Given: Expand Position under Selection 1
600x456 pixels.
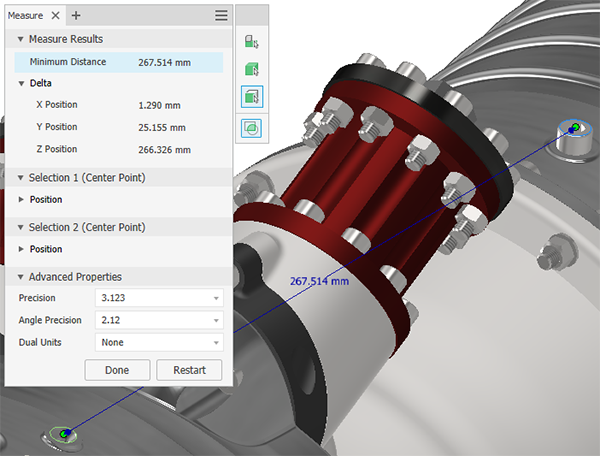Looking at the screenshot, I should click(x=21, y=199).
